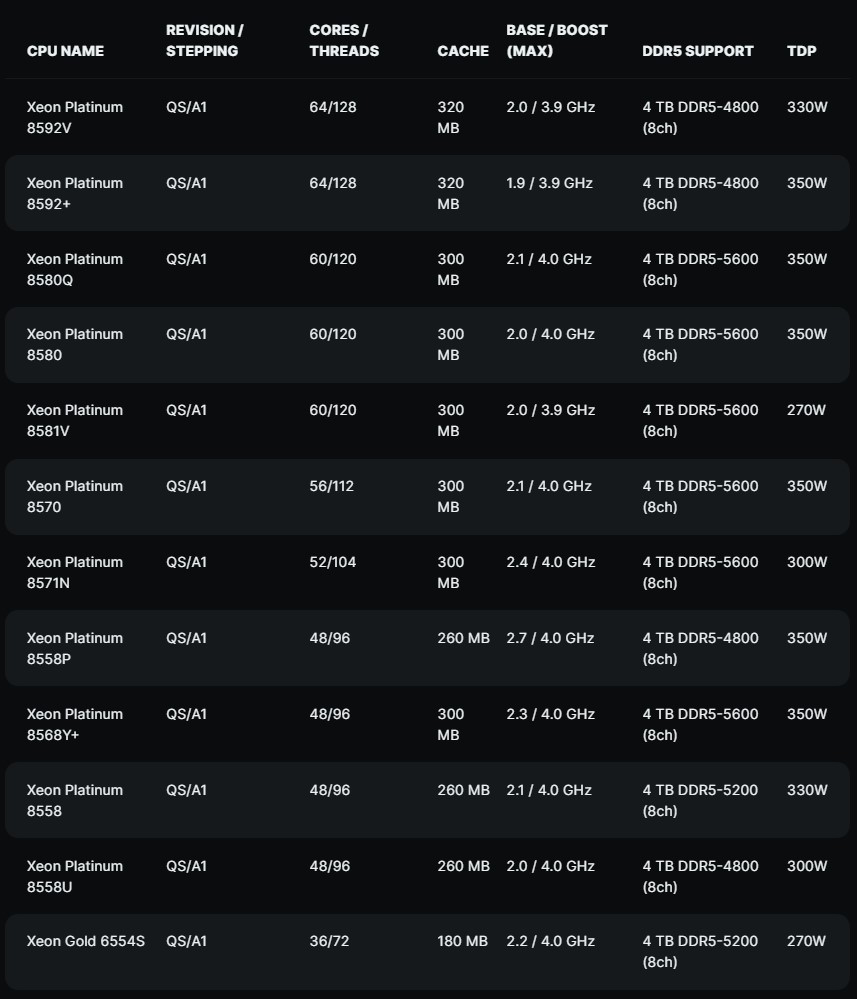Image resolution: width=857 pixels, height=999 pixels.
Task: Click the TDP column header
Action: 802,51
